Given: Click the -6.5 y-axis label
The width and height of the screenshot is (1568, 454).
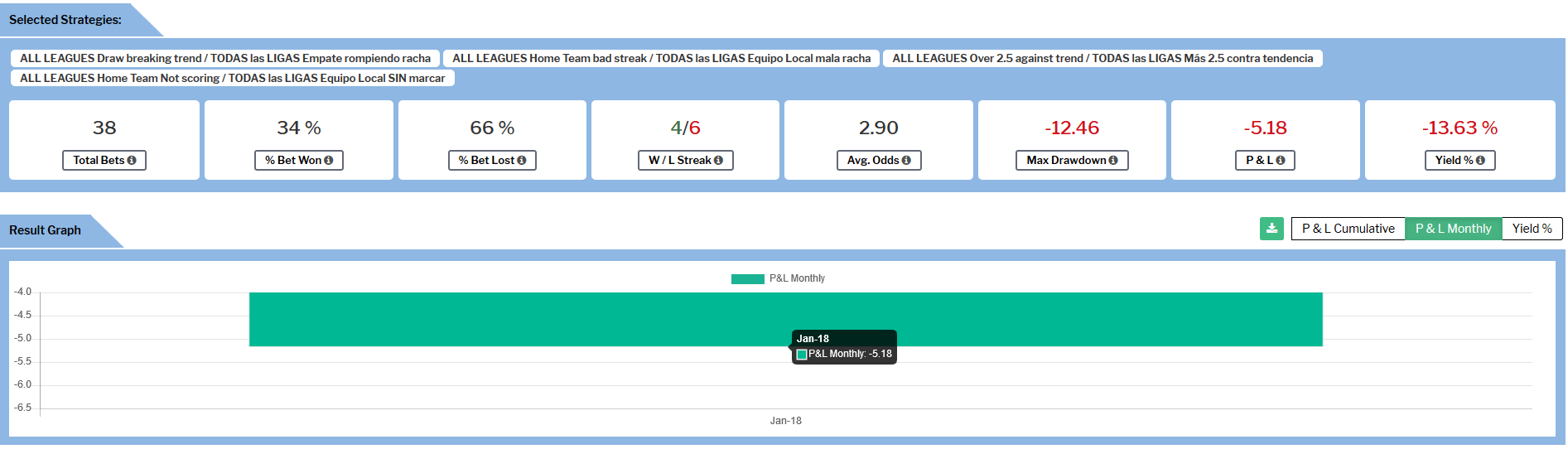Looking at the screenshot, I should pyautogui.click(x=22, y=408).
